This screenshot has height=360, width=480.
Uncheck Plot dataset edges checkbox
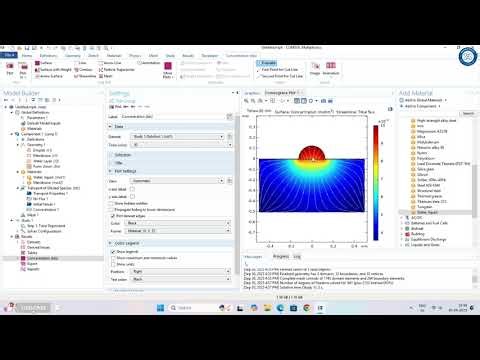[x=113, y=216]
